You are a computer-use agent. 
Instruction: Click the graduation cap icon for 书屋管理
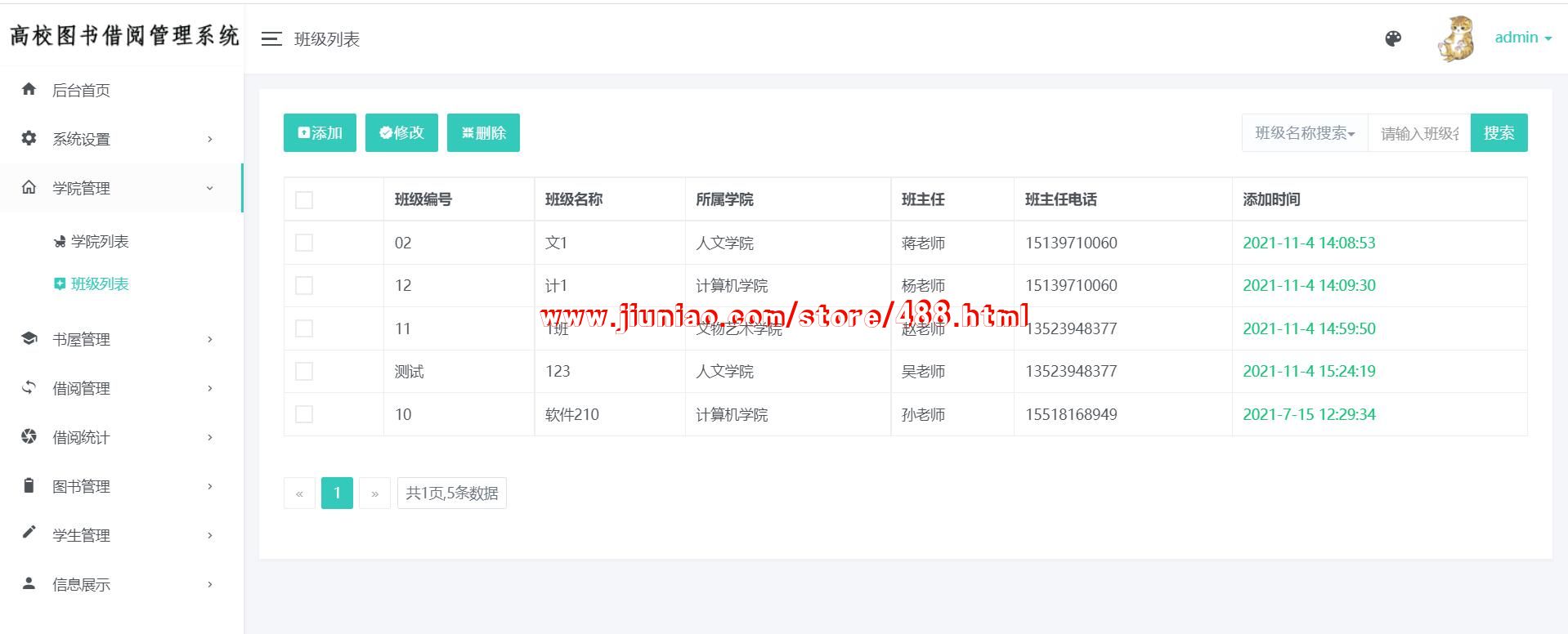(29, 338)
